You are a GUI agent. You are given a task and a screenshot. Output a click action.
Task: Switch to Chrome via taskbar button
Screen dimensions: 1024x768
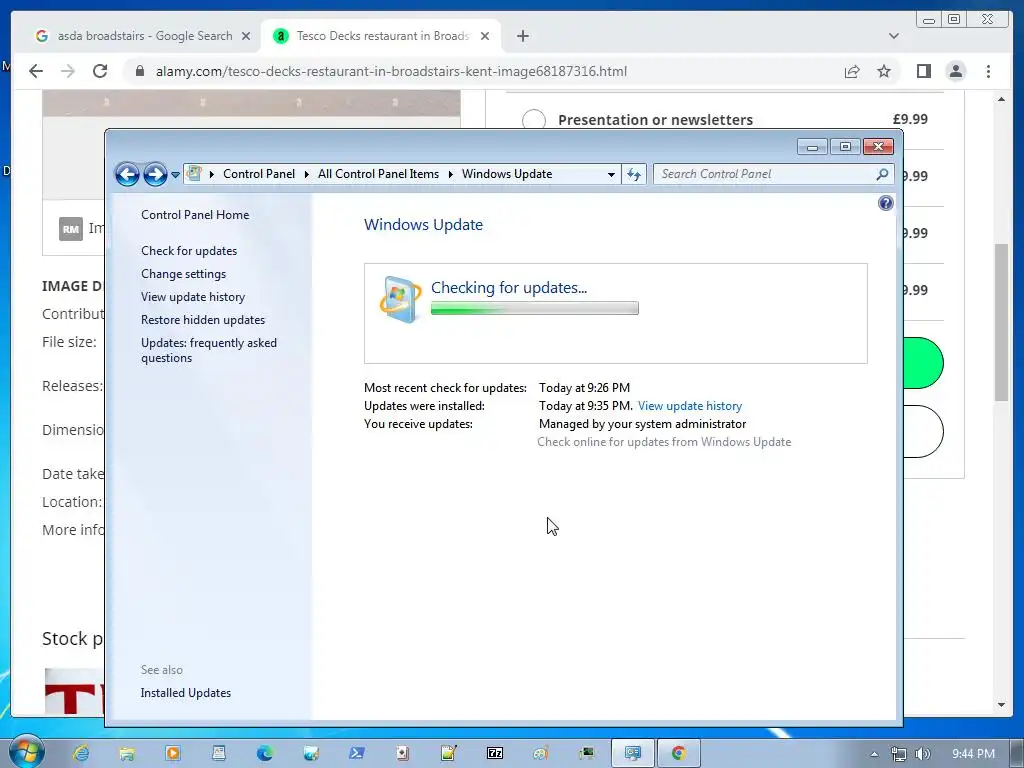679,754
